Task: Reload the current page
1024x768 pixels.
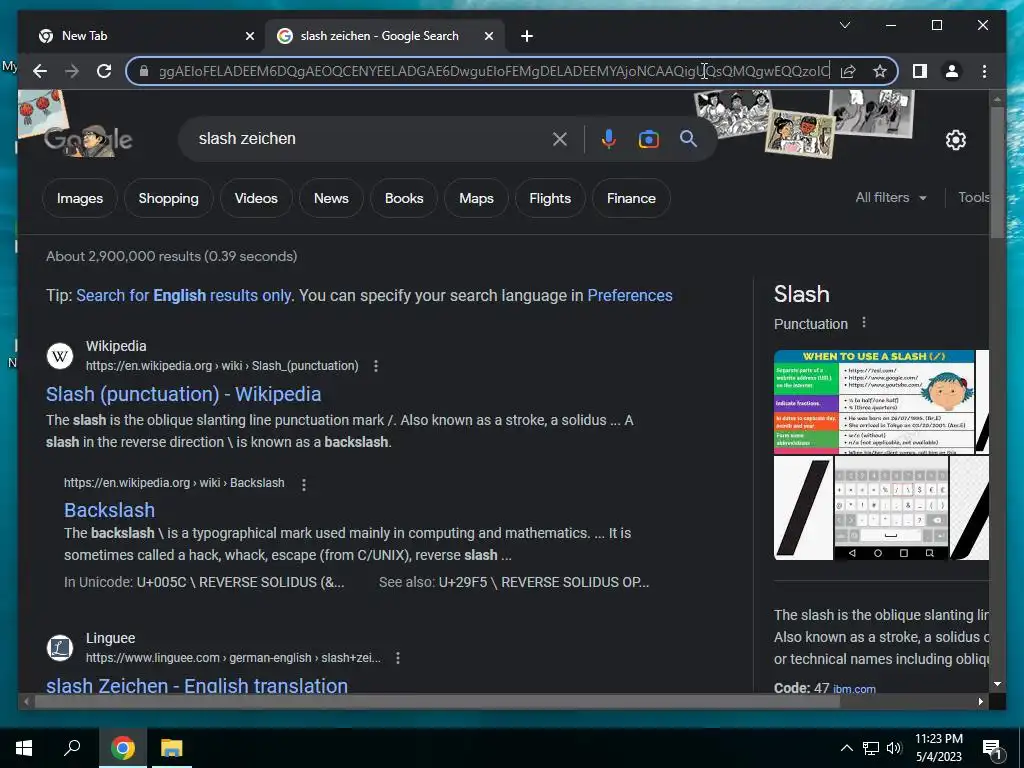Action: tap(104, 71)
